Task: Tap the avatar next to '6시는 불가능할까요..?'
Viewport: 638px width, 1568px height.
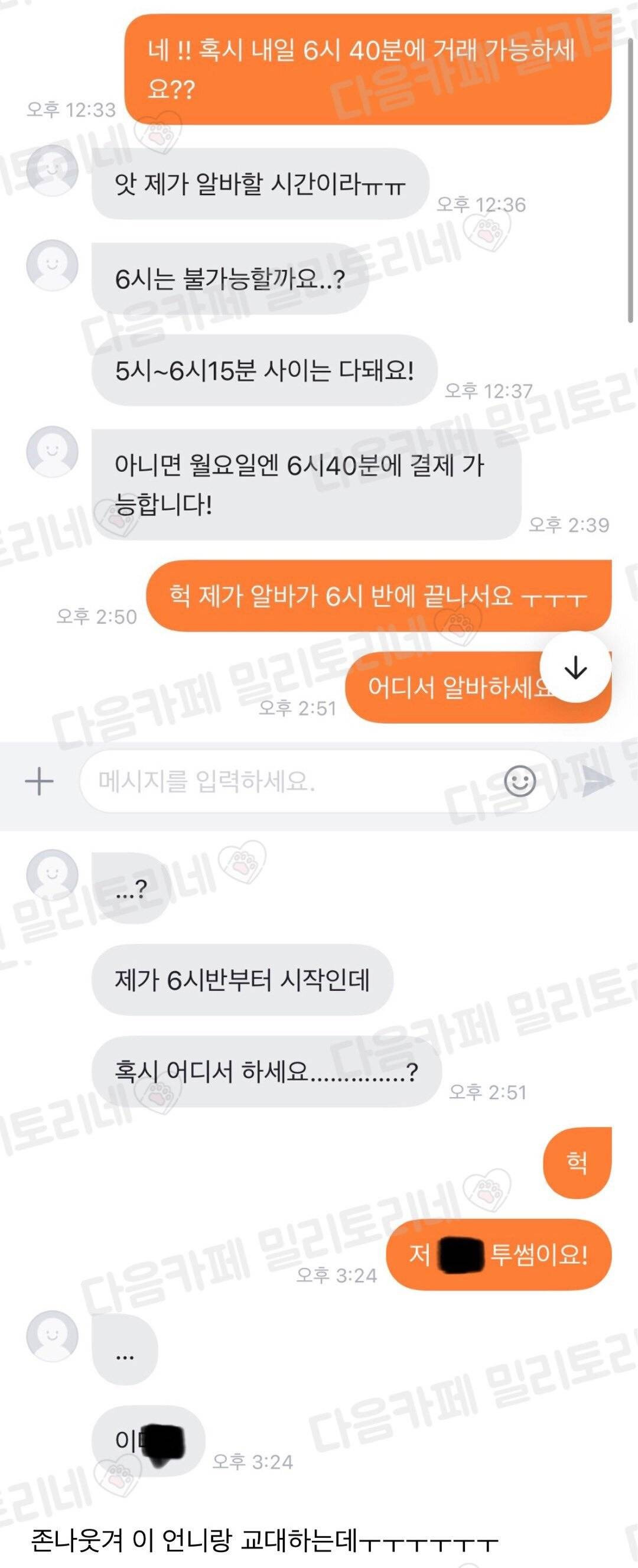Action: (53, 265)
